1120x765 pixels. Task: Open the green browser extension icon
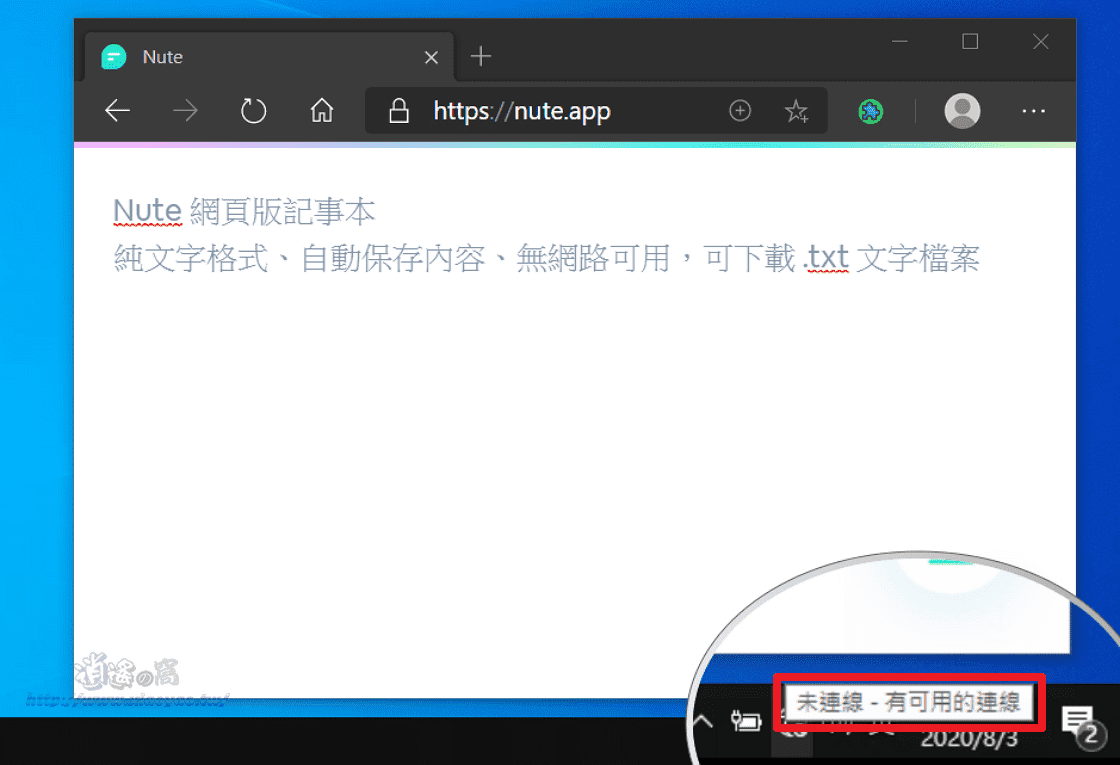pos(870,111)
